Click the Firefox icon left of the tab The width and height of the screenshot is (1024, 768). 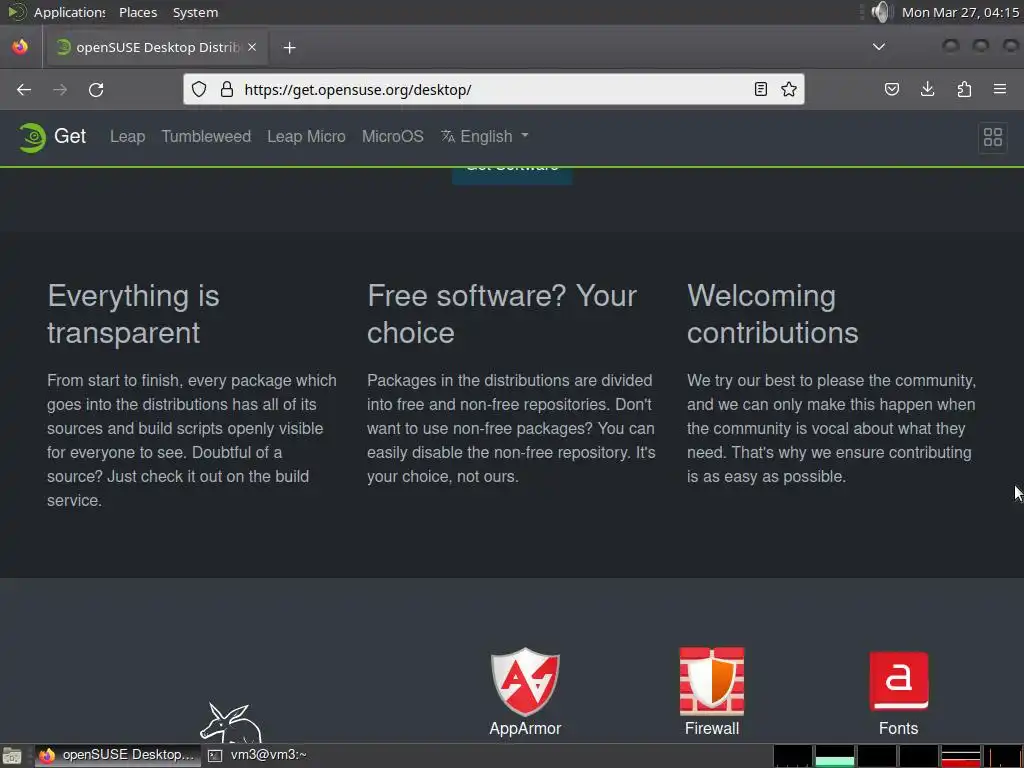(x=20, y=47)
